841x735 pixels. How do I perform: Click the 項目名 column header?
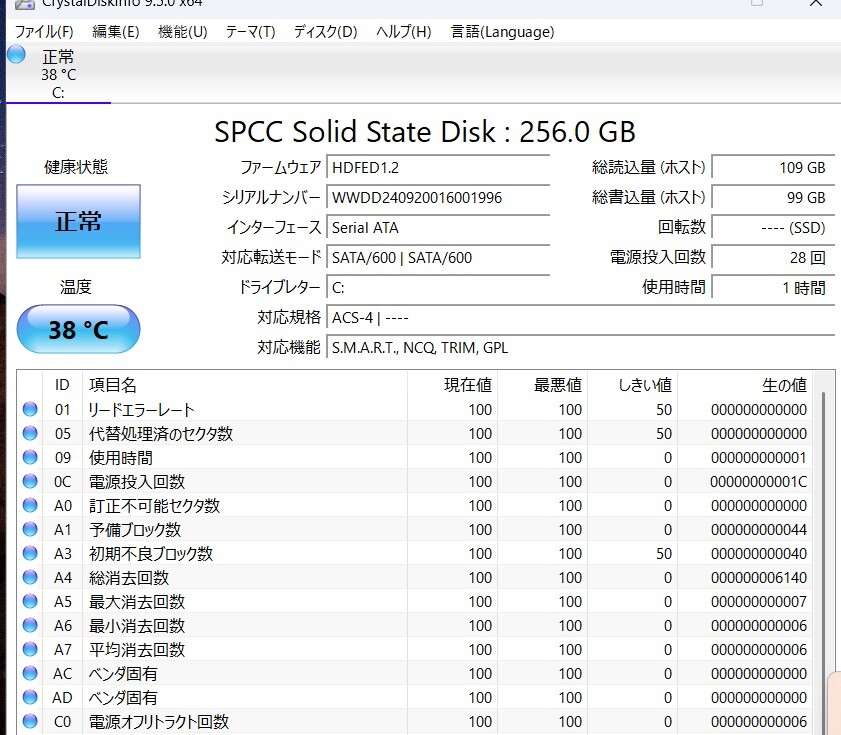coord(245,385)
